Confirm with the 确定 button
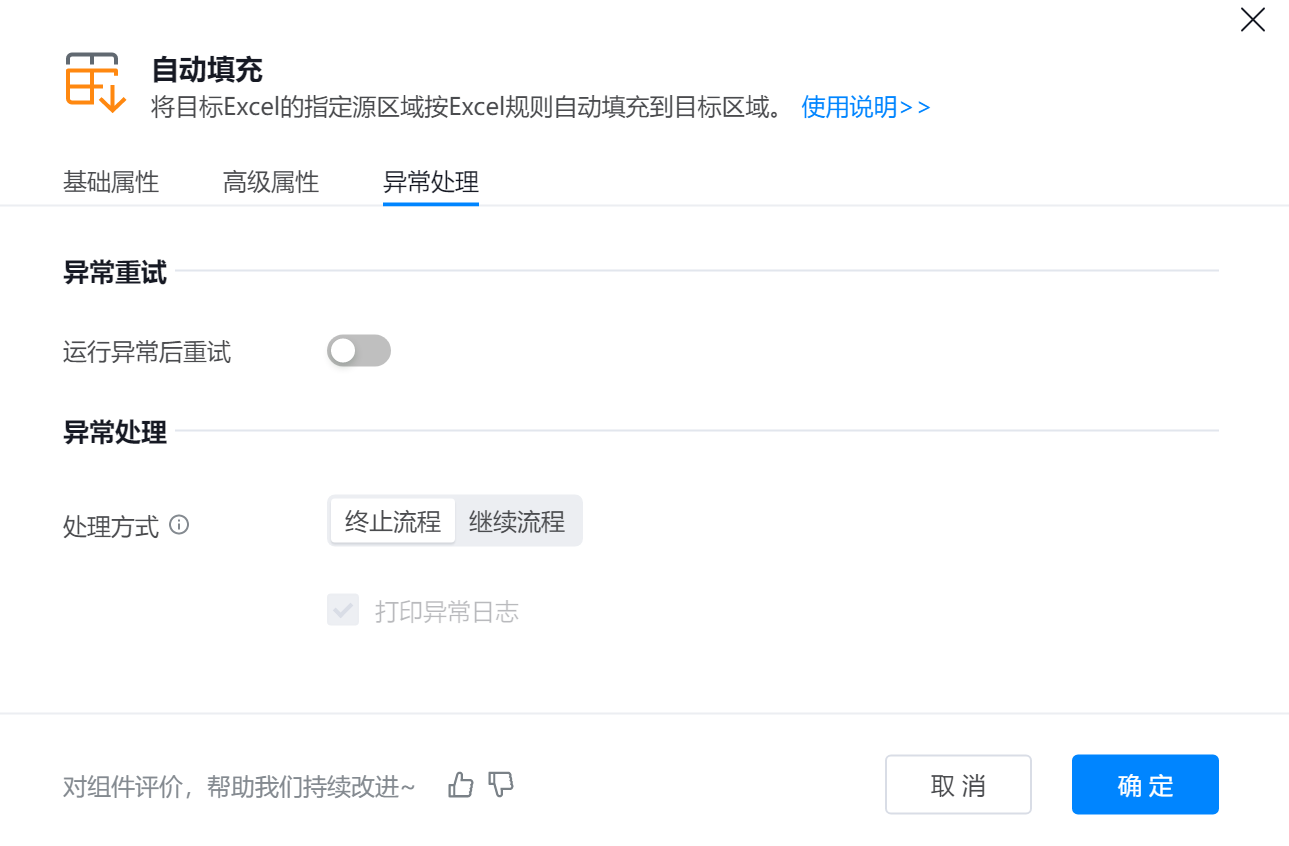Viewport: 1289px width, 846px height. click(x=1145, y=785)
